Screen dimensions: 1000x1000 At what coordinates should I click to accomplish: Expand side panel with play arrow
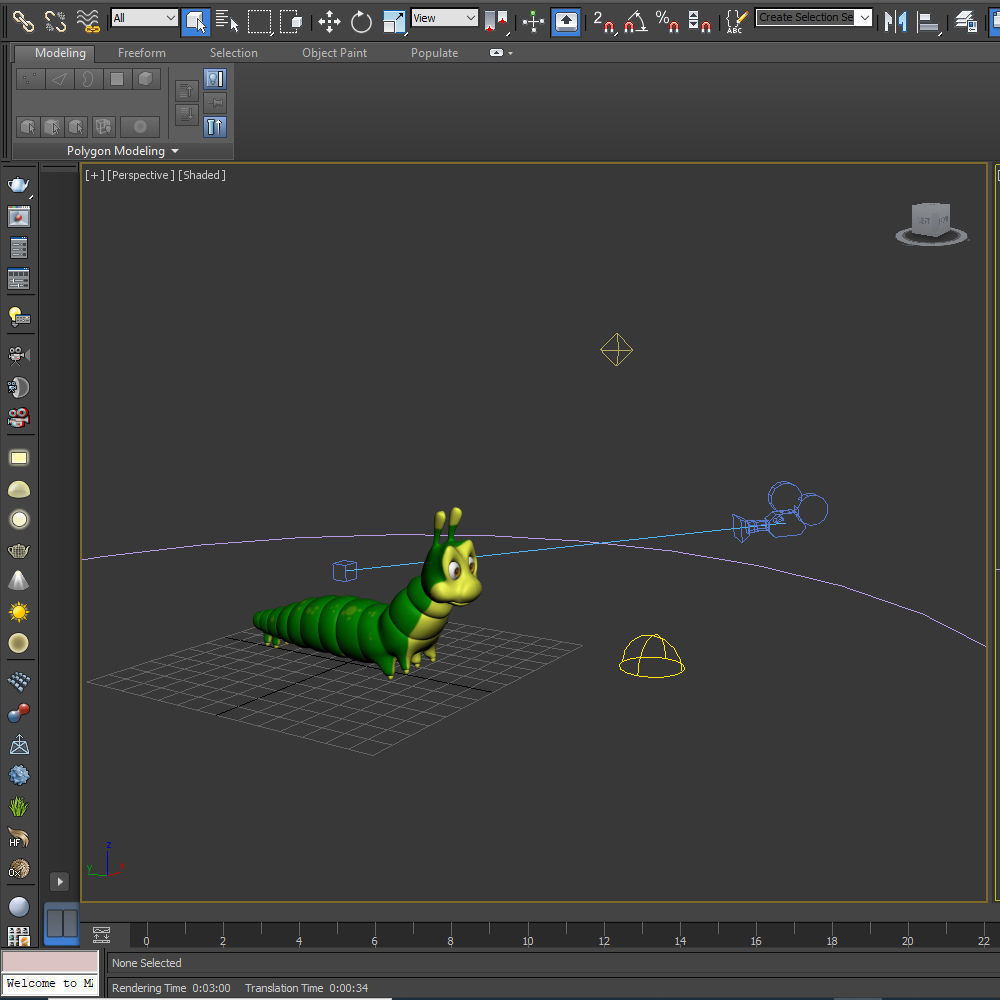59,882
